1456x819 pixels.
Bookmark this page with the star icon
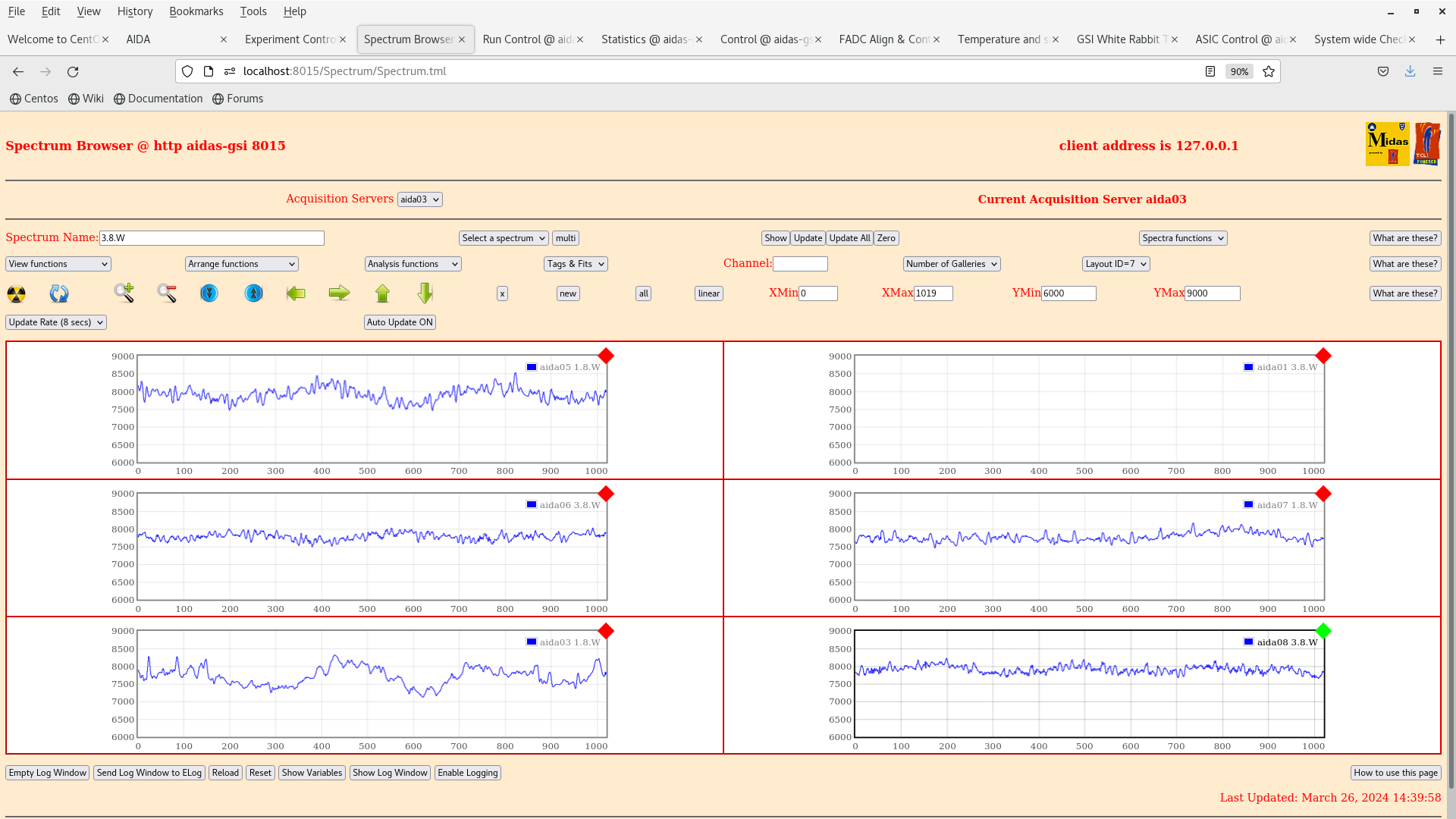[x=1269, y=71]
